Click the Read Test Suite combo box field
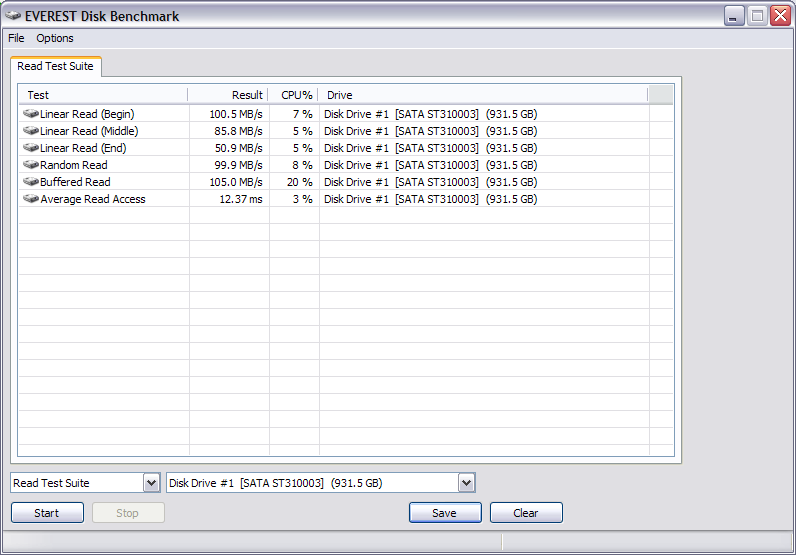796x555 pixels. click(x=85, y=483)
